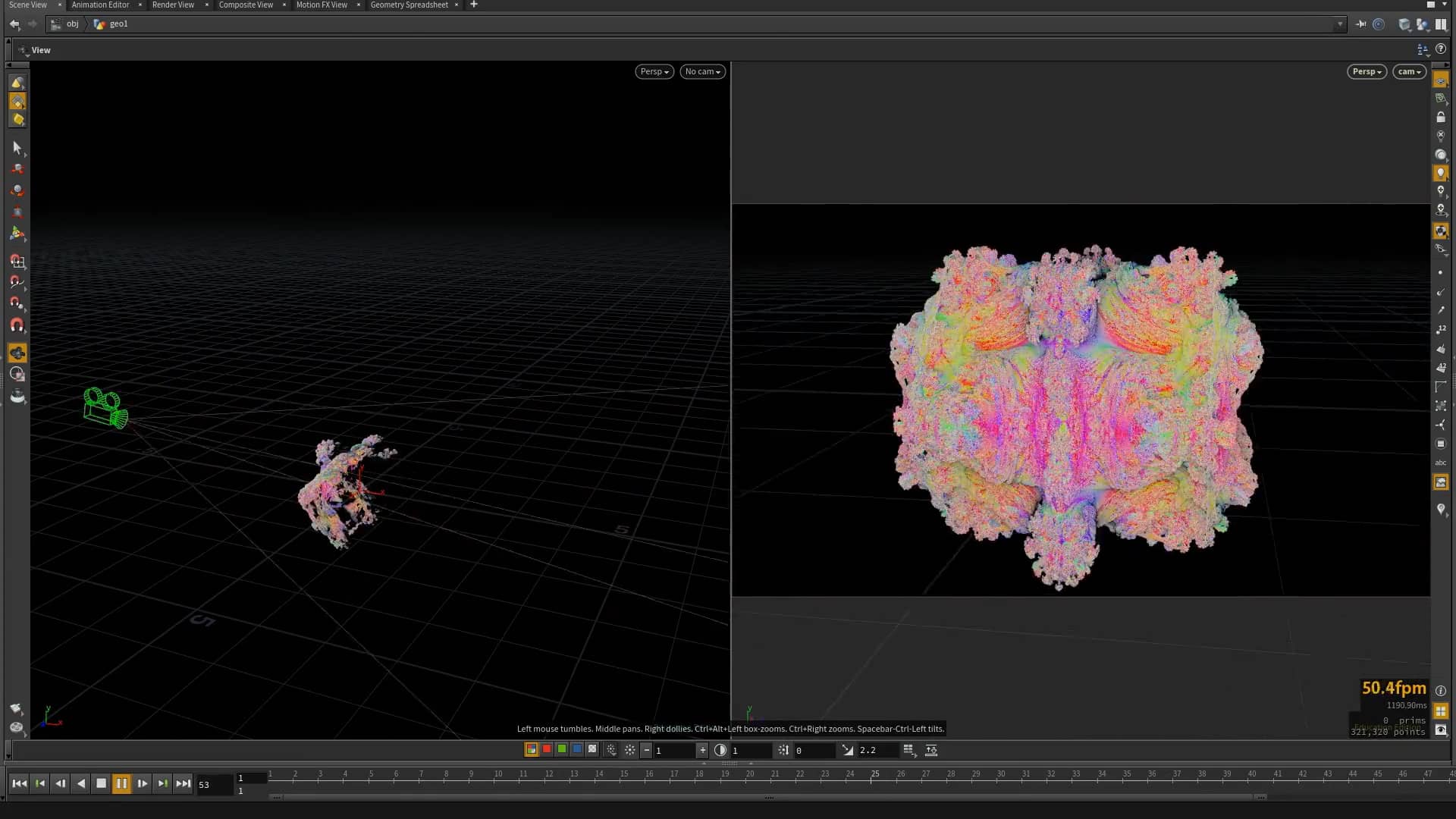Toggle the camera lock icon on the right toolbar
The width and height of the screenshot is (1456, 819).
(1442, 117)
